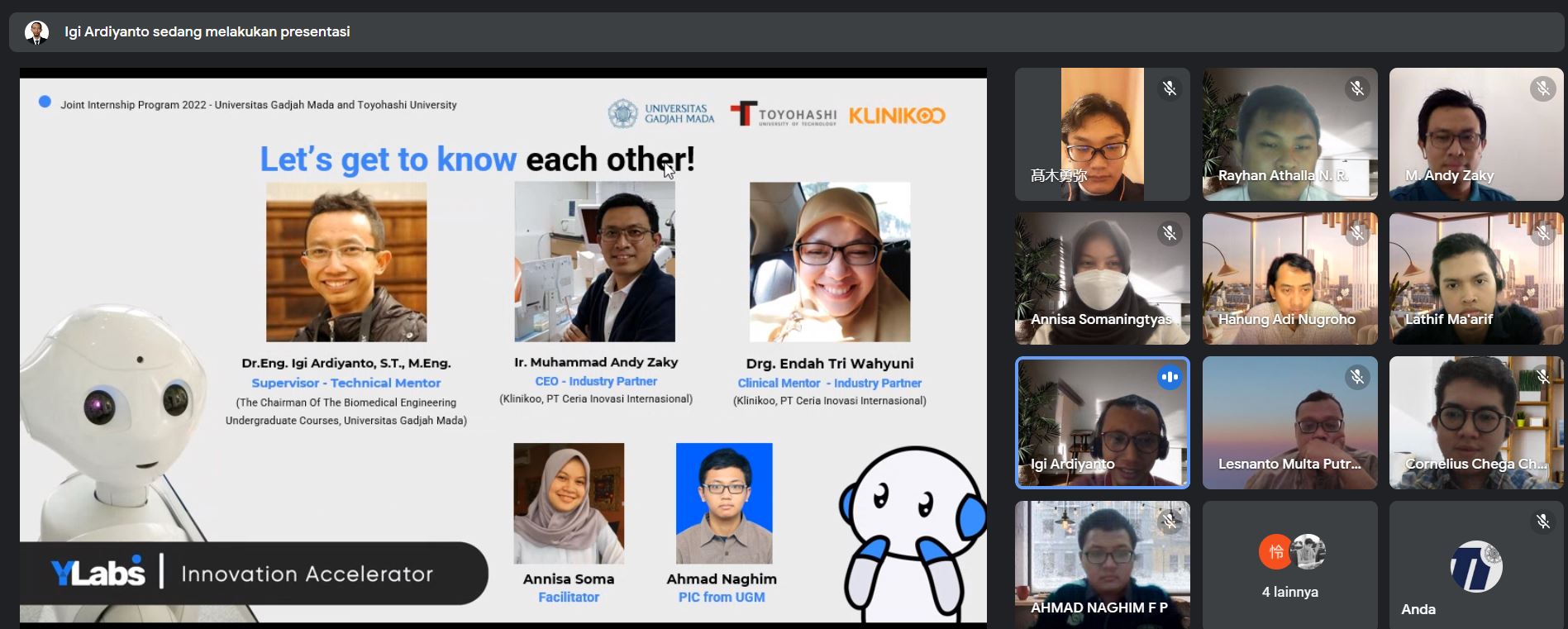Image resolution: width=1568 pixels, height=629 pixels.
Task: Click the muted mic icon on Lathif Ma'arif's tile
Action: coord(1542,233)
